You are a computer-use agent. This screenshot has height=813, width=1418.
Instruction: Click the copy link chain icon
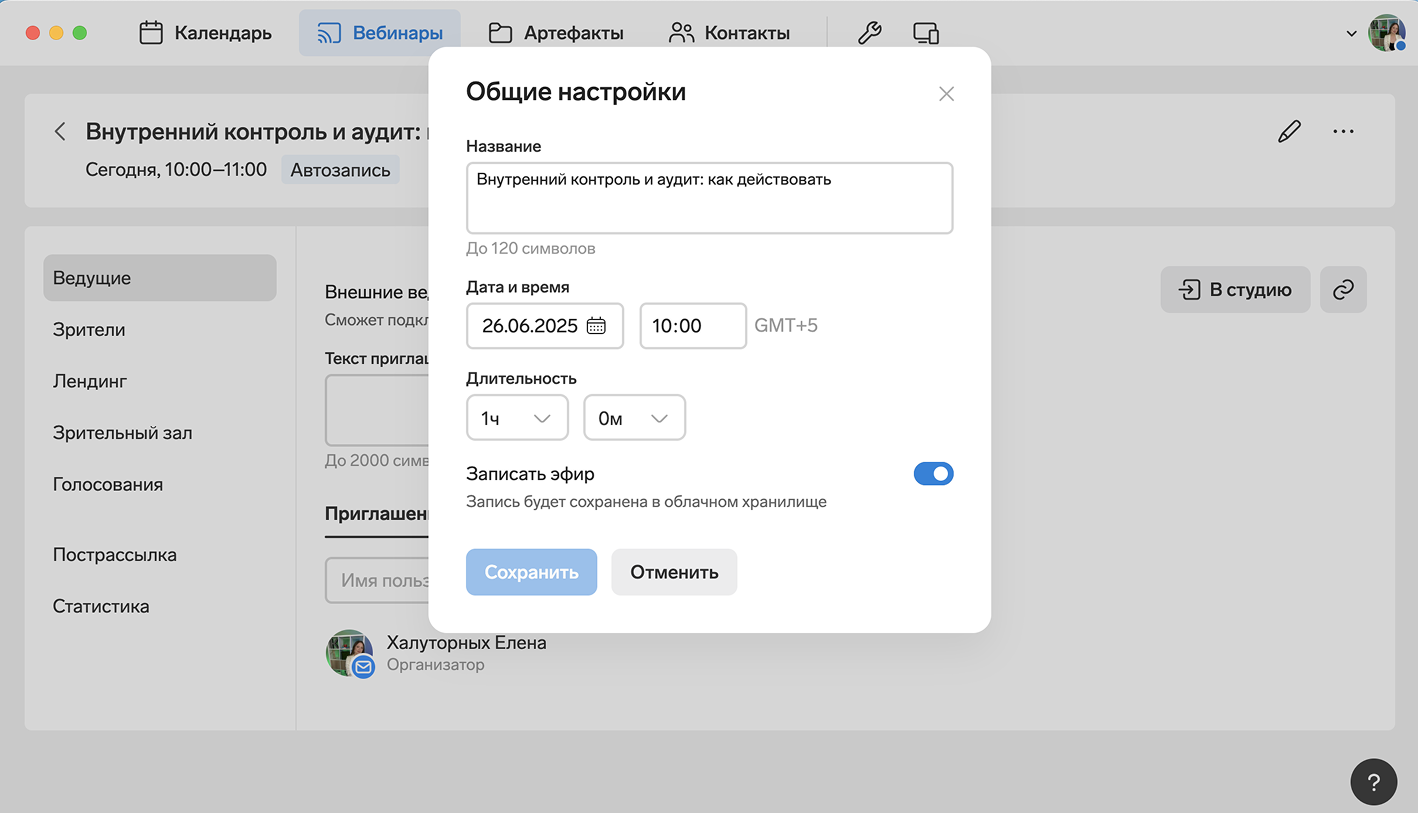(1343, 290)
